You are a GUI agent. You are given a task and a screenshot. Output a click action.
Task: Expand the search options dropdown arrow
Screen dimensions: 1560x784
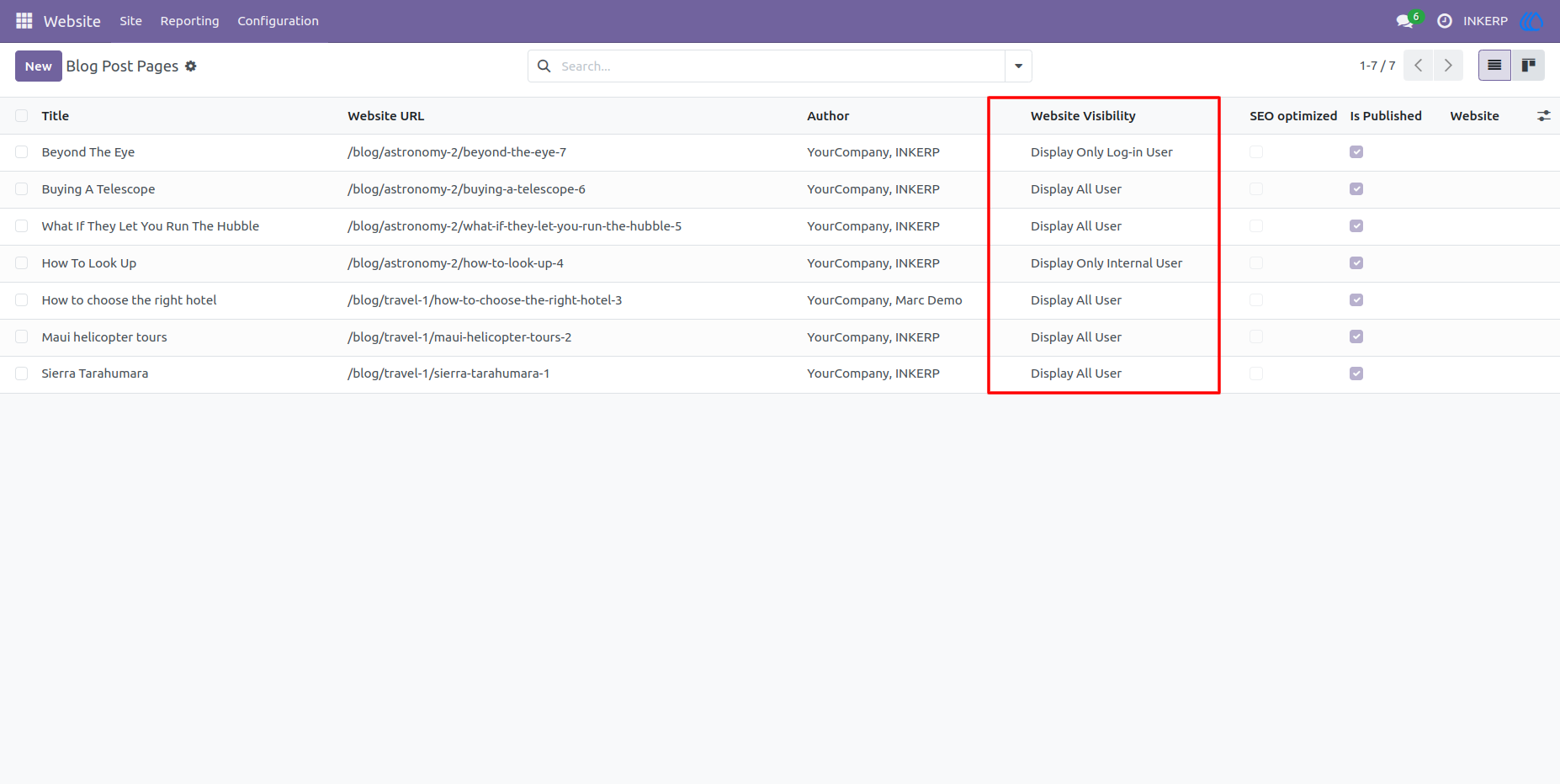[x=1018, y=66]
